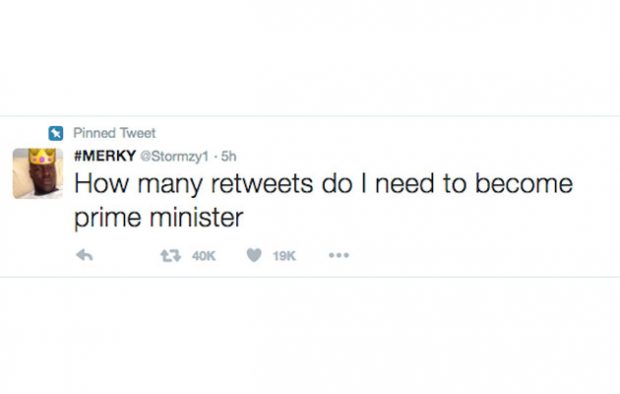
Task: Click the blue pin icon beside Pinned Tweet
Action: (x=56, y=133)
